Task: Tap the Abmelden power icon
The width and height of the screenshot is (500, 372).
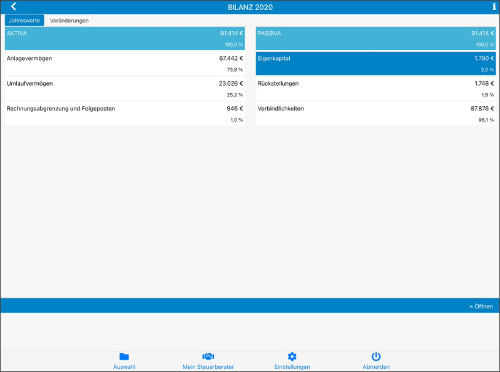Action: tap(376, 357)
